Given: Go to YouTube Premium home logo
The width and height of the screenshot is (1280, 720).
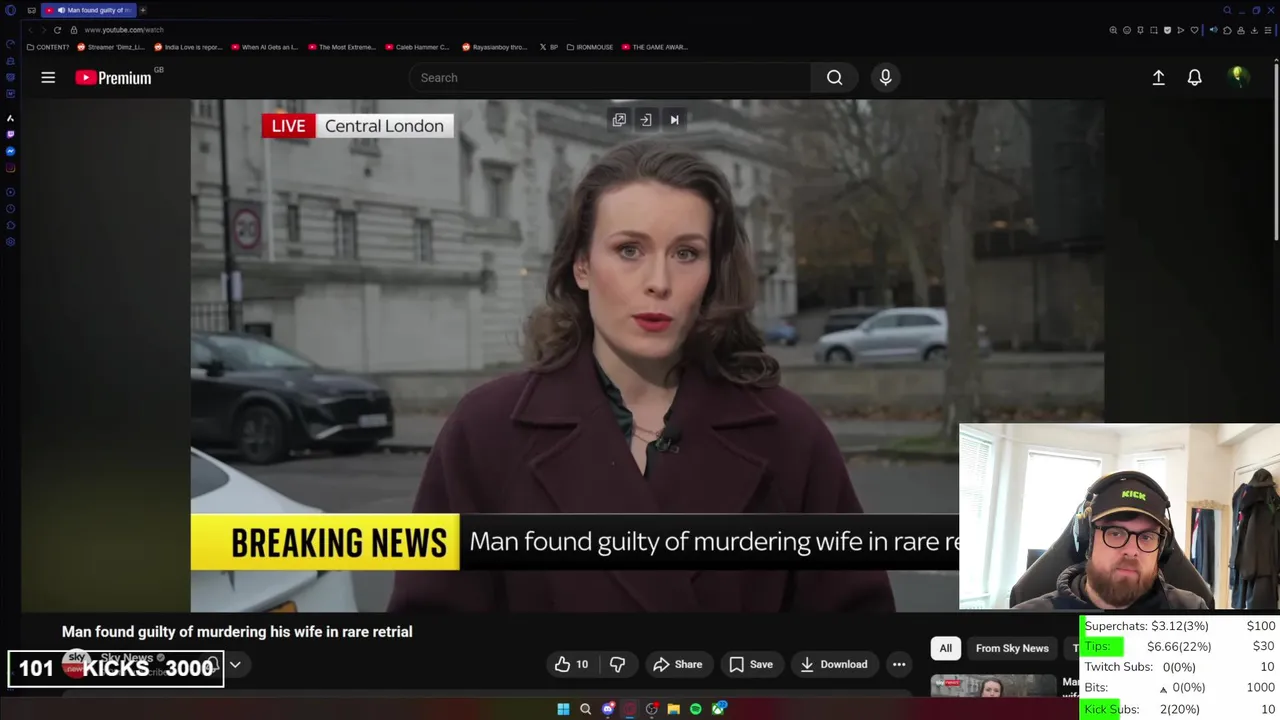Looking at the screenshot, I should [113, 77].
